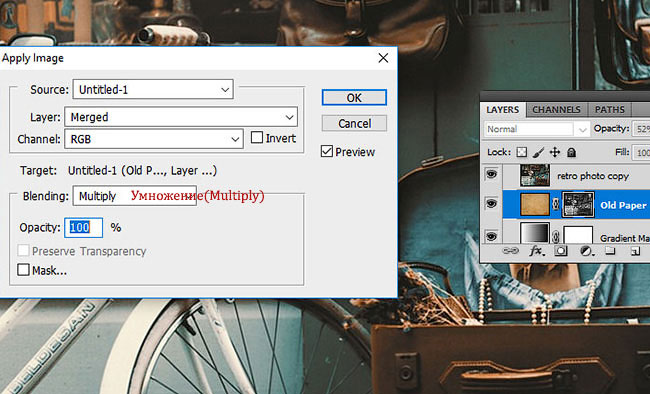This screenshot has height=394, width=650.
Task: Open the layer blend mode Normal dropdown
Action: 537,129
